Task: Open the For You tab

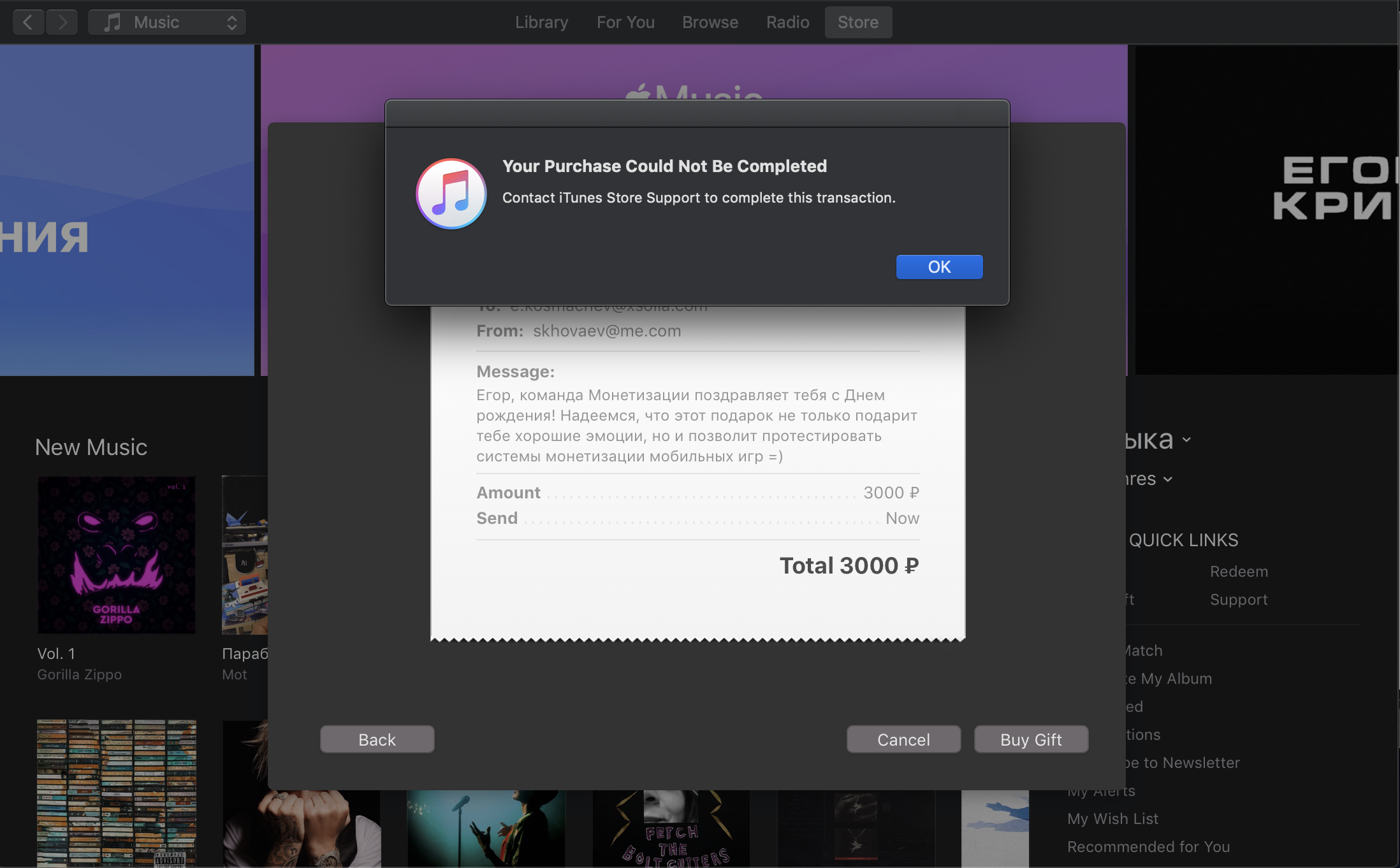Action: click(x=625, y=22)
